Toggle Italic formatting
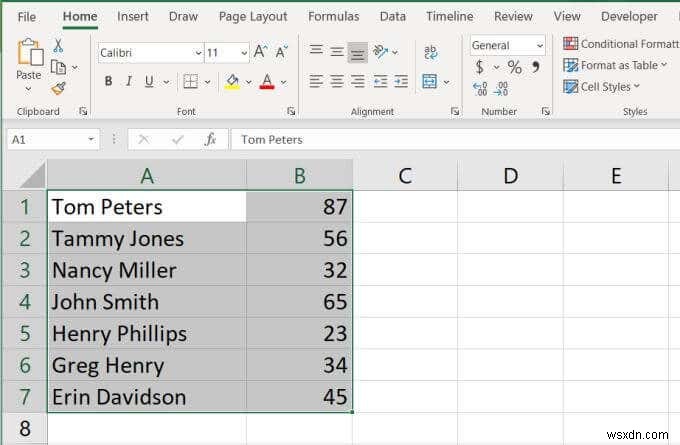Image resolution: width=680 pixels, height=445 pixels. pos(129,81)
